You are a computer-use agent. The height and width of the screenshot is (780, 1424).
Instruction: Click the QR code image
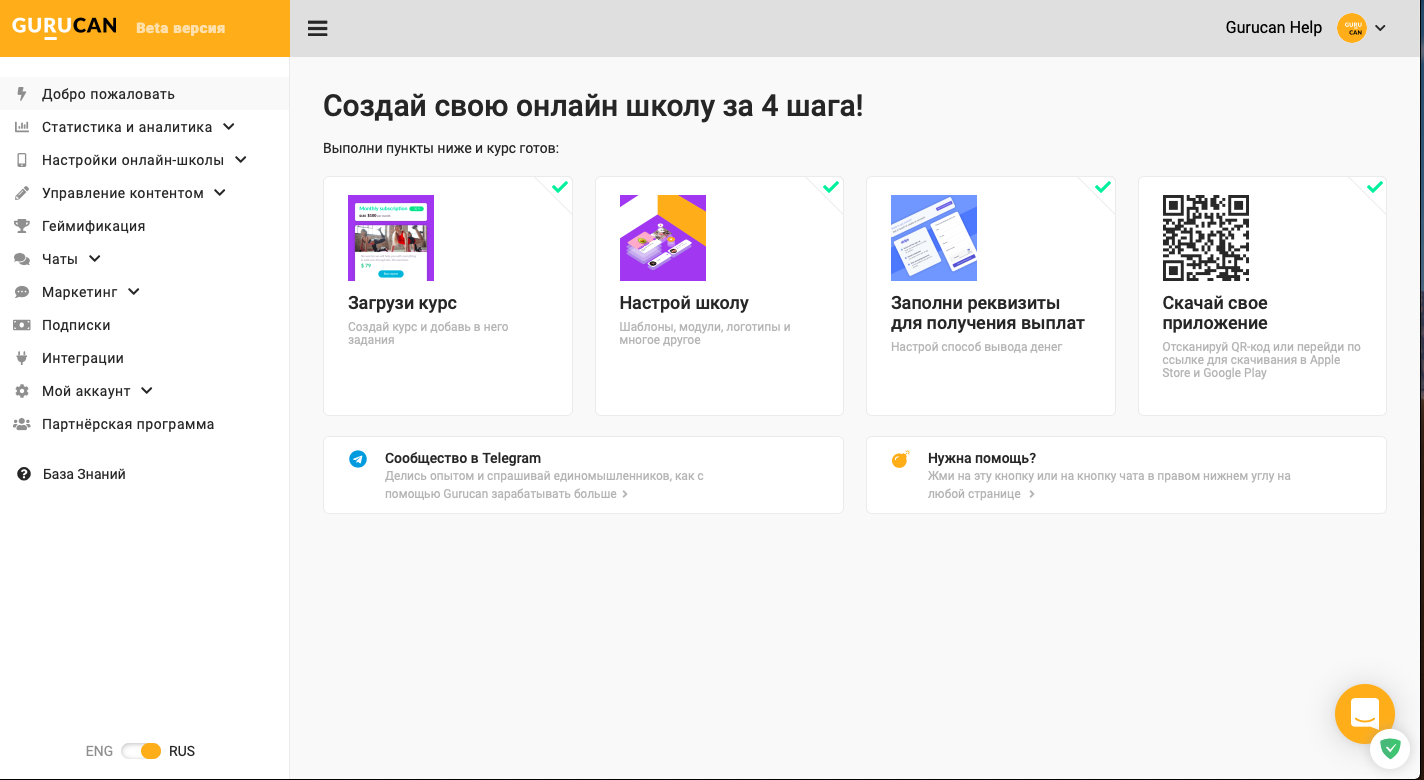tap(1205, 238)
